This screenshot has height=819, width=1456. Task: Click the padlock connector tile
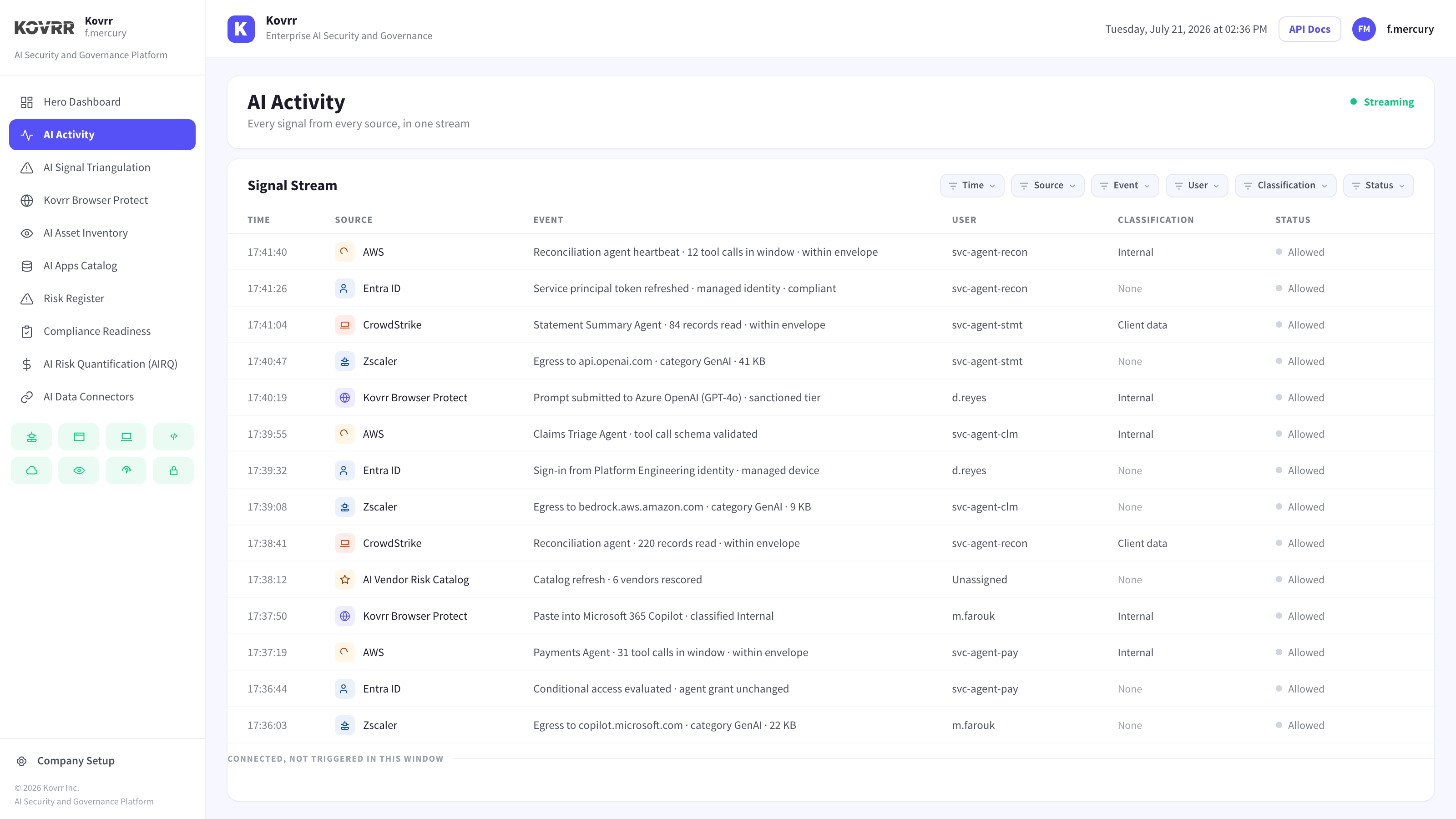pyautogui.click(x=173, y=470)
